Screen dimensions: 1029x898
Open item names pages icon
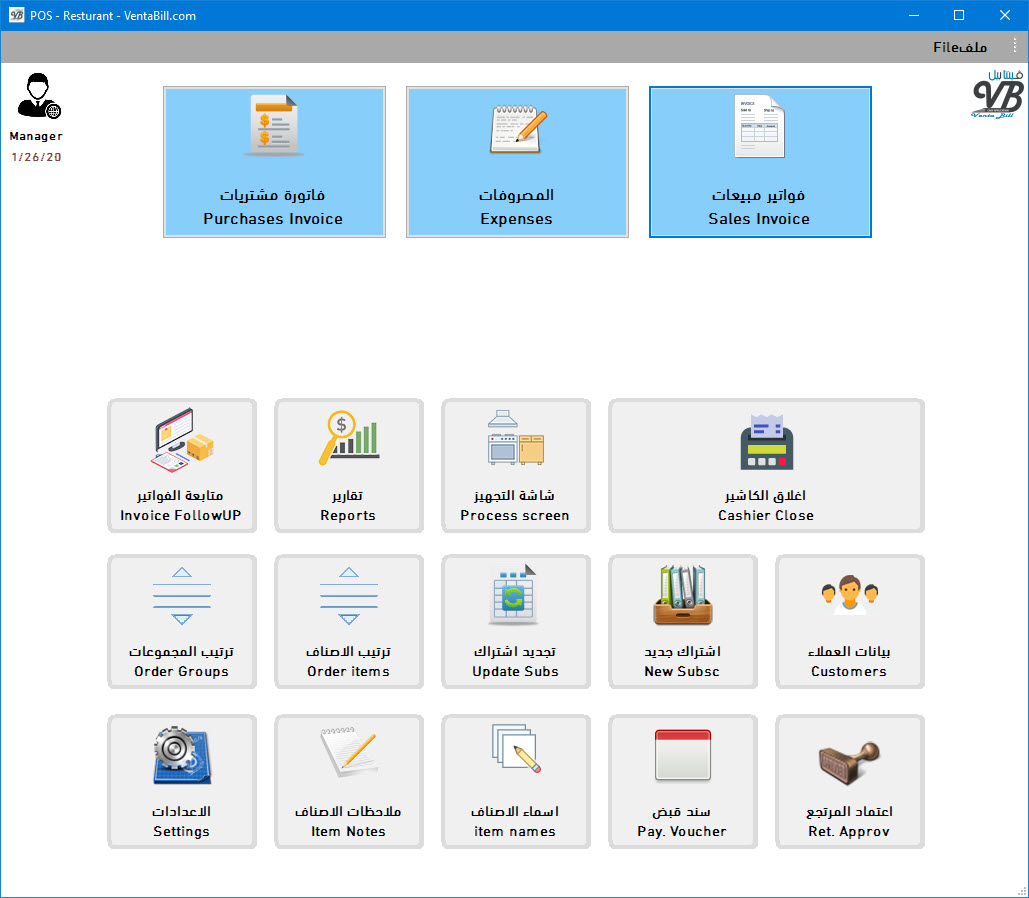[x=516, y=748]
